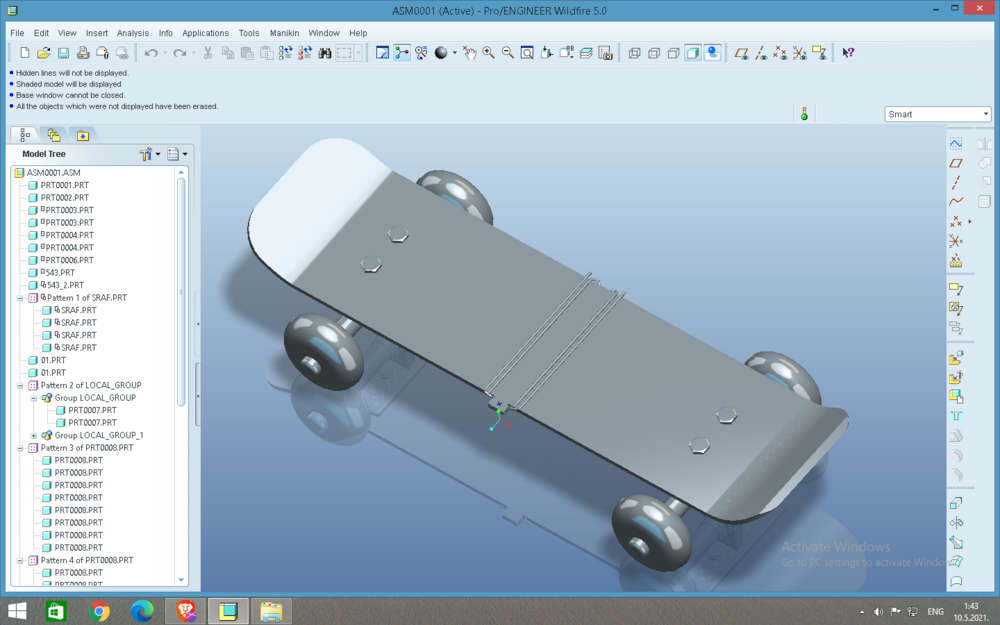
Task: Click the Undo arrow in the toolbar
Action: click(151, 53)
